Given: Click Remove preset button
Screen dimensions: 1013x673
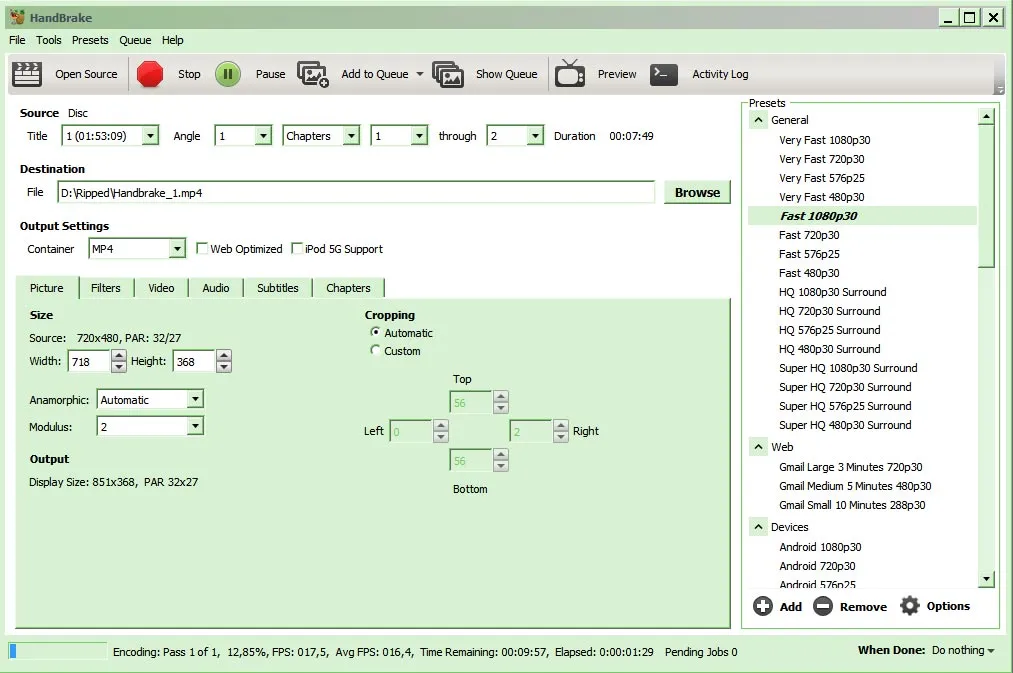Looking at the screenshot, I should pos(850,606).
